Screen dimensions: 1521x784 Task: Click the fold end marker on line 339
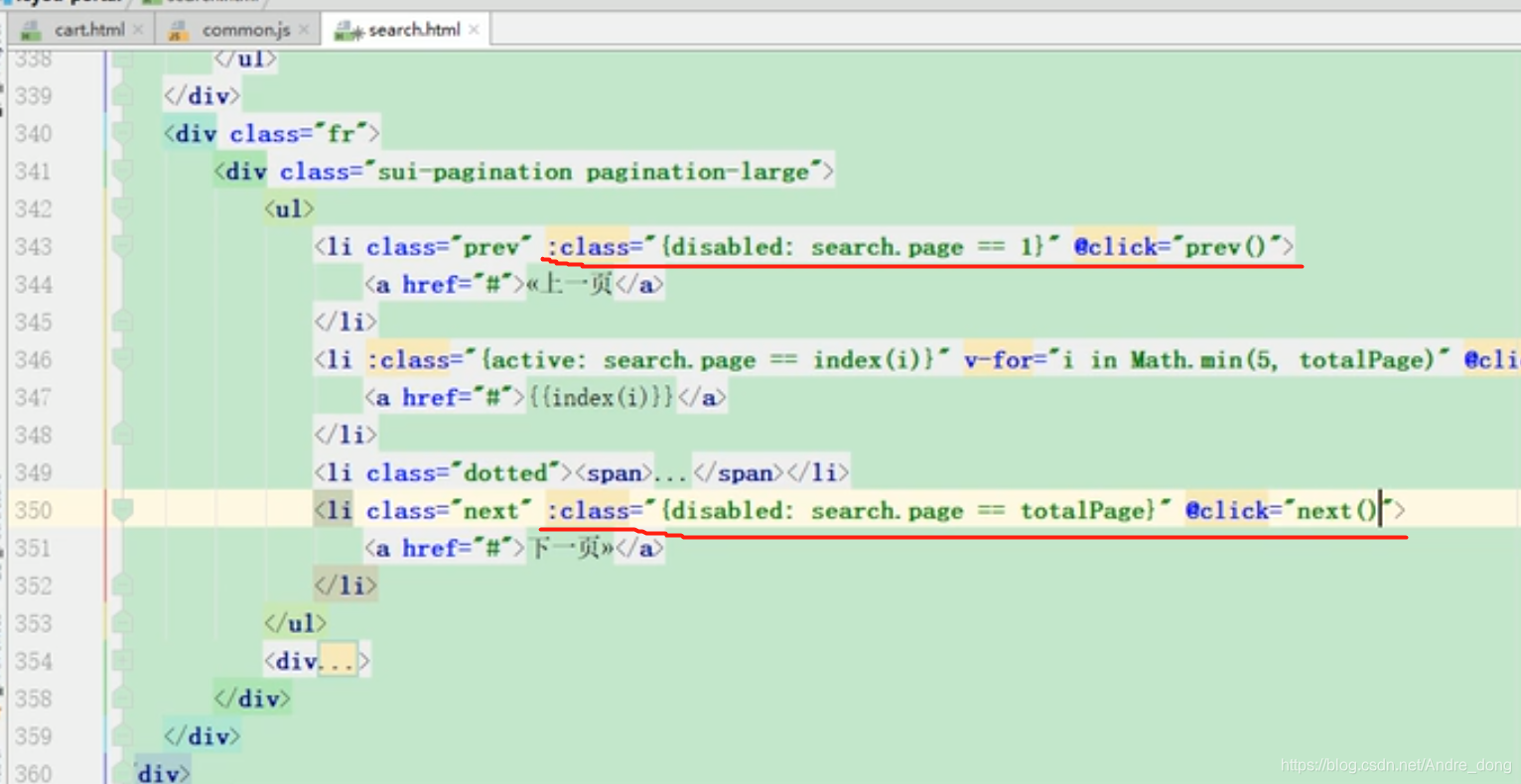123,95
